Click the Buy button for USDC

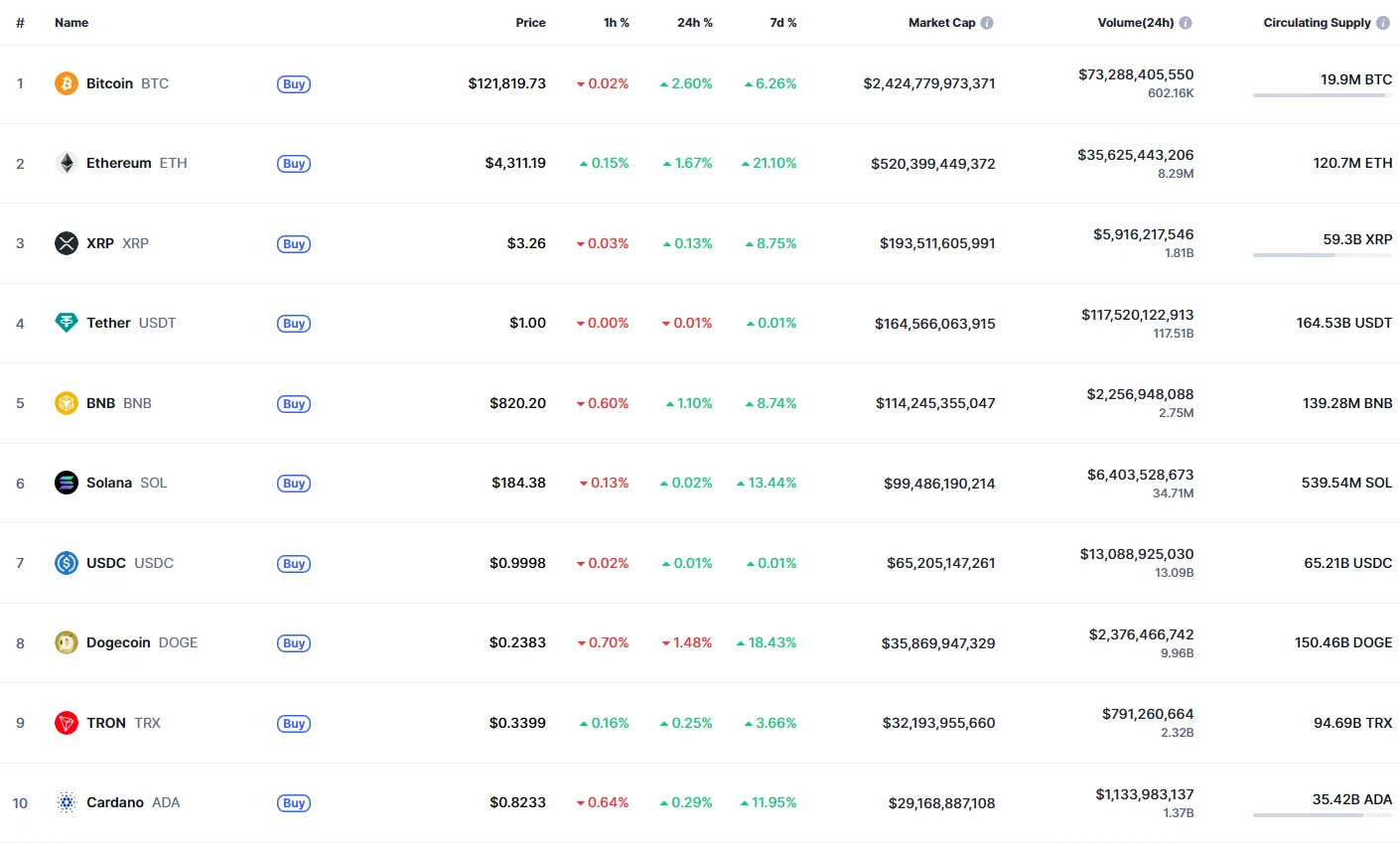click(294, 564)
